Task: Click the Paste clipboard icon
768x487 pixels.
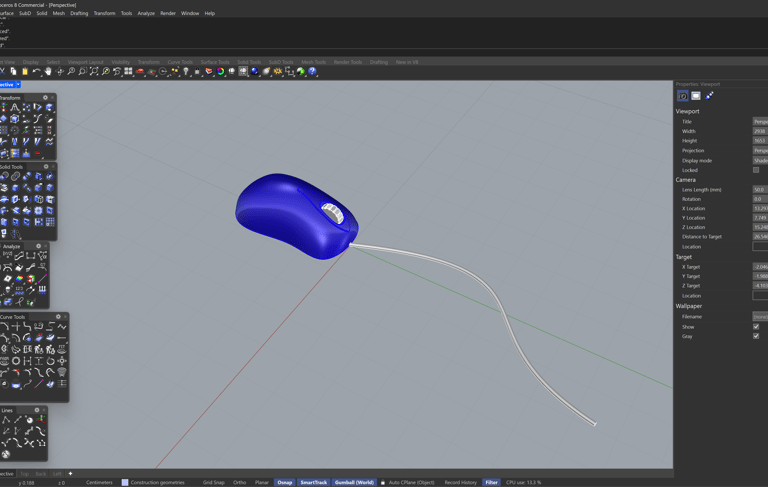Action: point(25,72)
